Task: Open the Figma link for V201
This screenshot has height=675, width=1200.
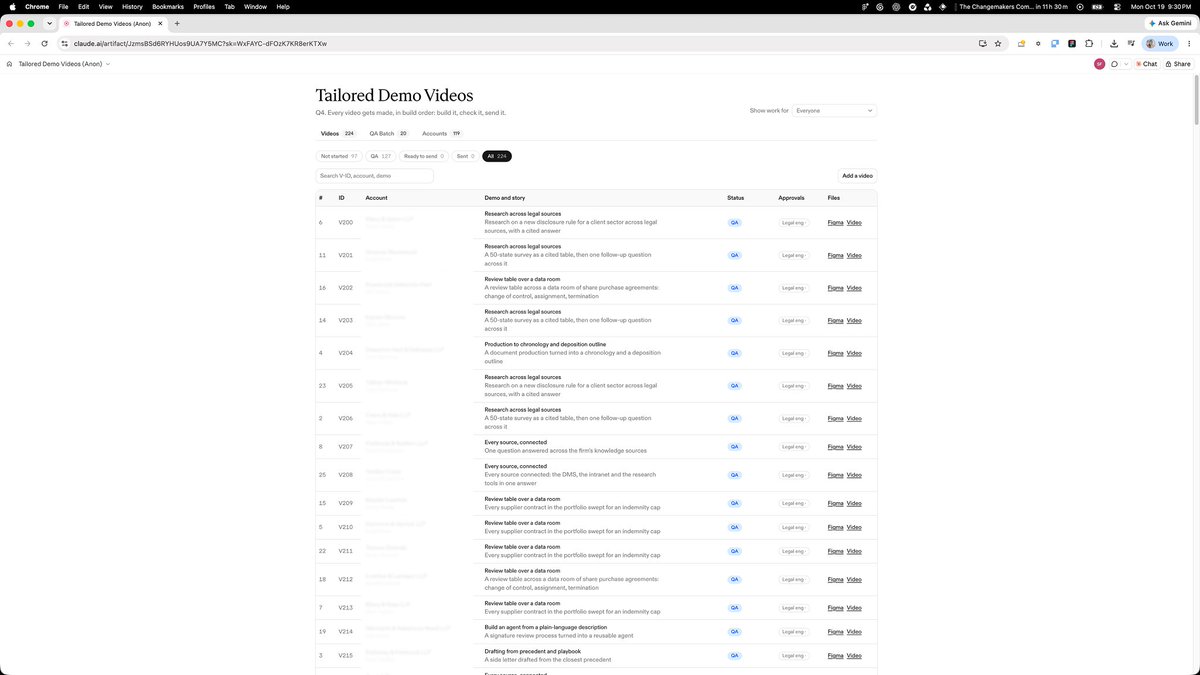Action: [835, 255]
